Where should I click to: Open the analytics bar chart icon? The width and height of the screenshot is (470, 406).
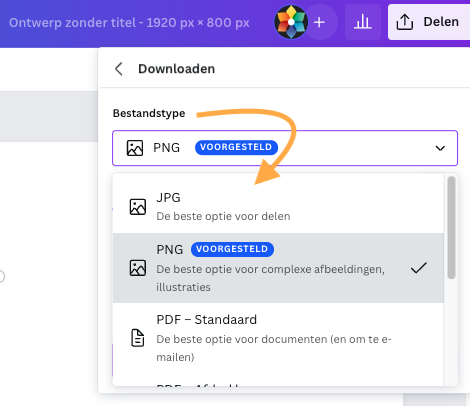pos(363,22)
